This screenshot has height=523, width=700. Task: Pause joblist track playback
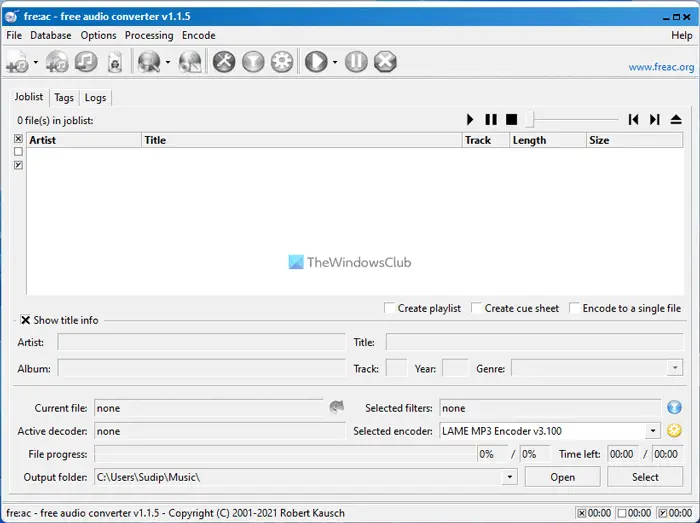(491, 120)
